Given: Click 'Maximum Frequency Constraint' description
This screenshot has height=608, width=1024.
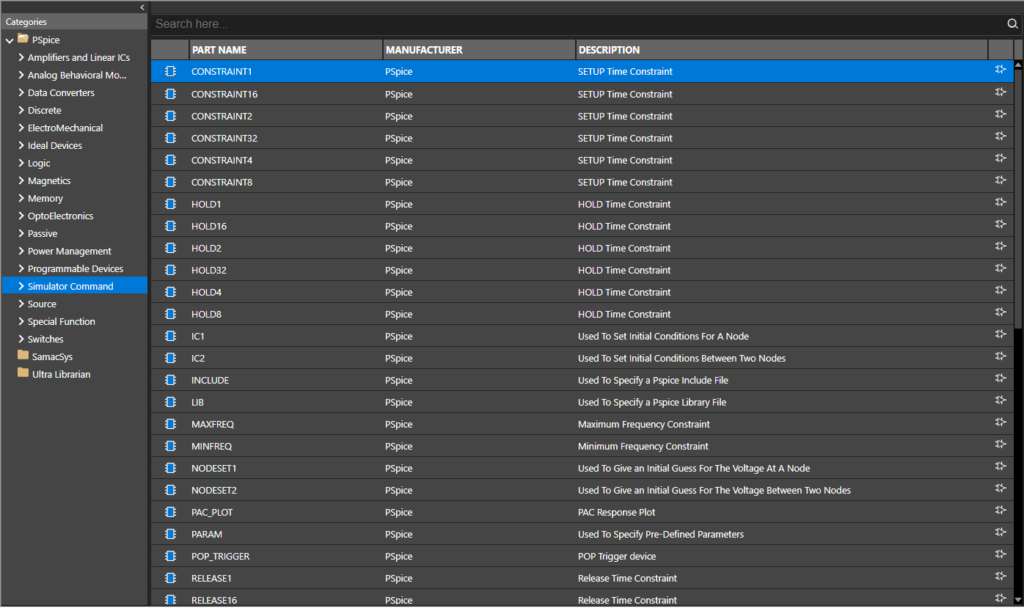Looking at the screenshot, I should pos(643,424).
